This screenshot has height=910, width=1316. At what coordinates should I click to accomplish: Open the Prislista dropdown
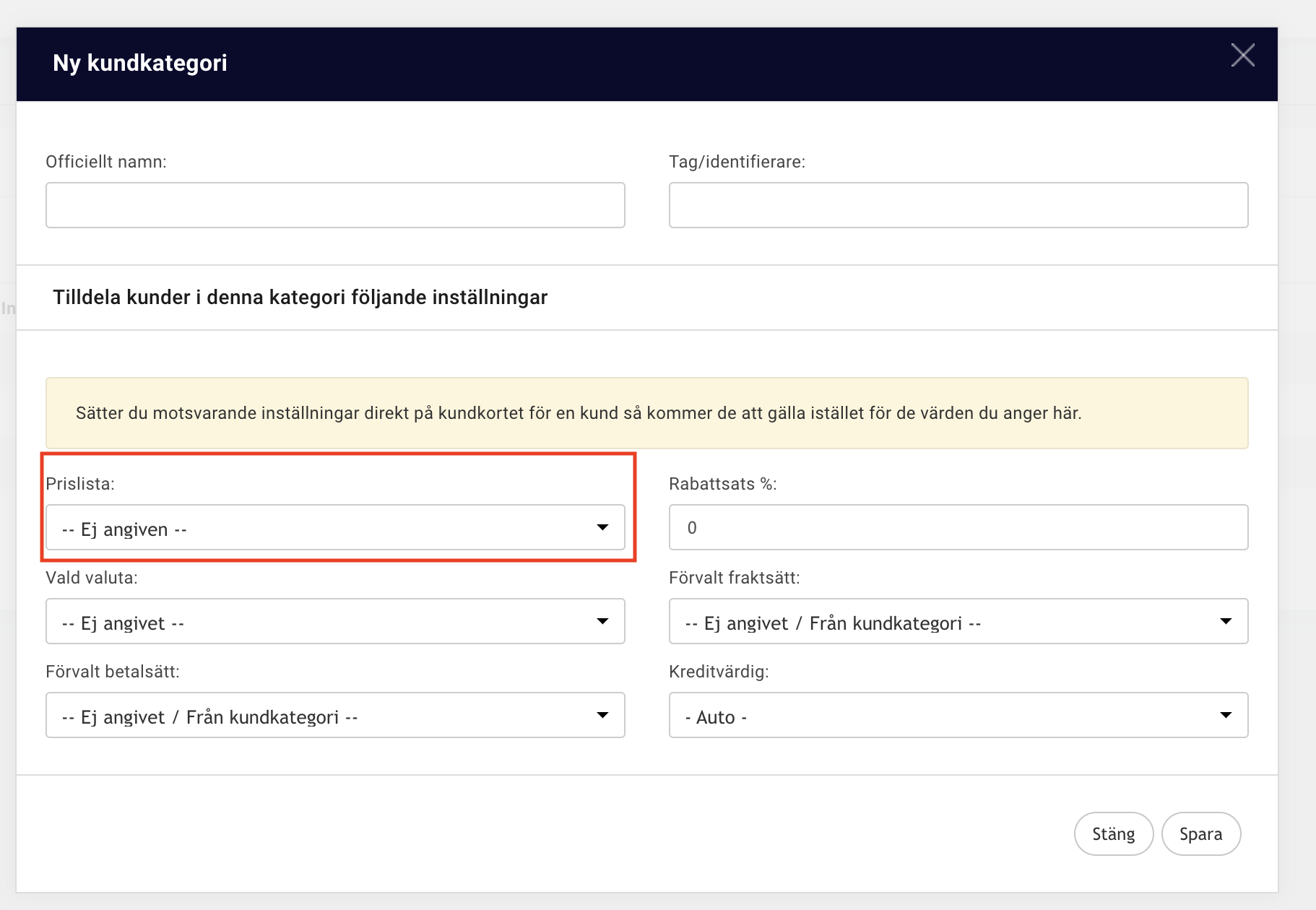335,527
